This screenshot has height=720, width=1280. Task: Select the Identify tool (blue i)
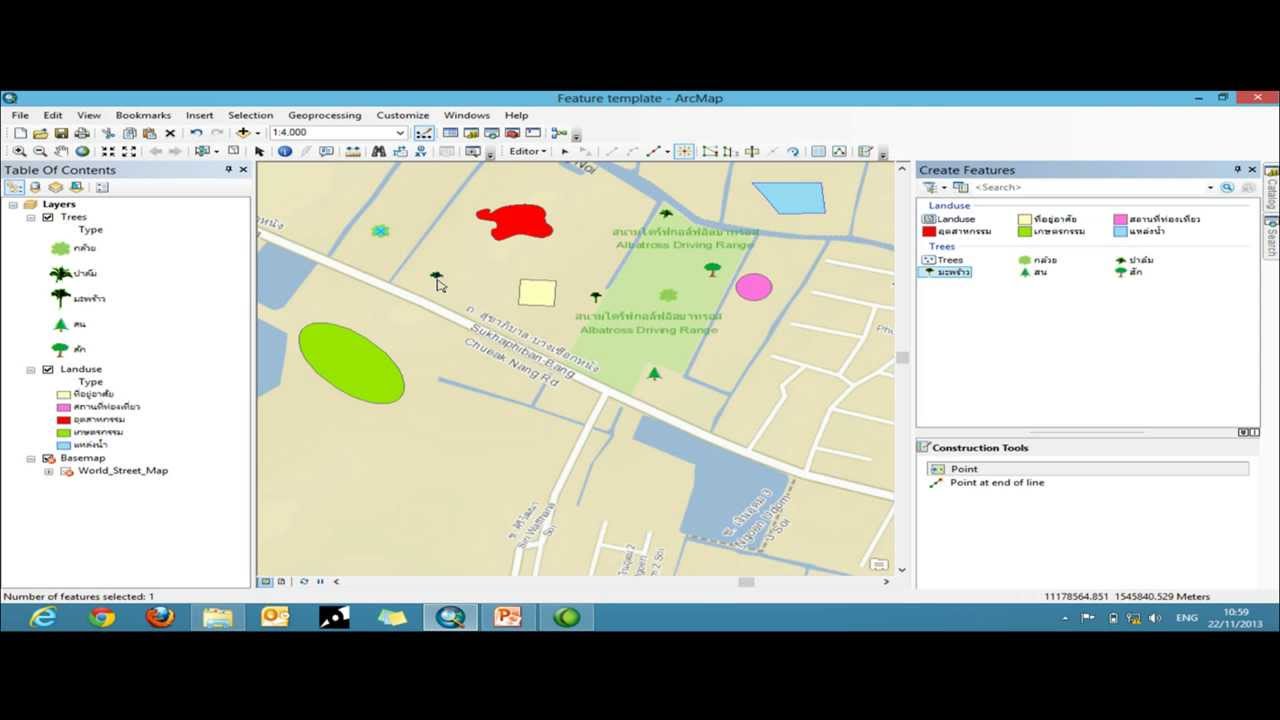pos(285,151)
